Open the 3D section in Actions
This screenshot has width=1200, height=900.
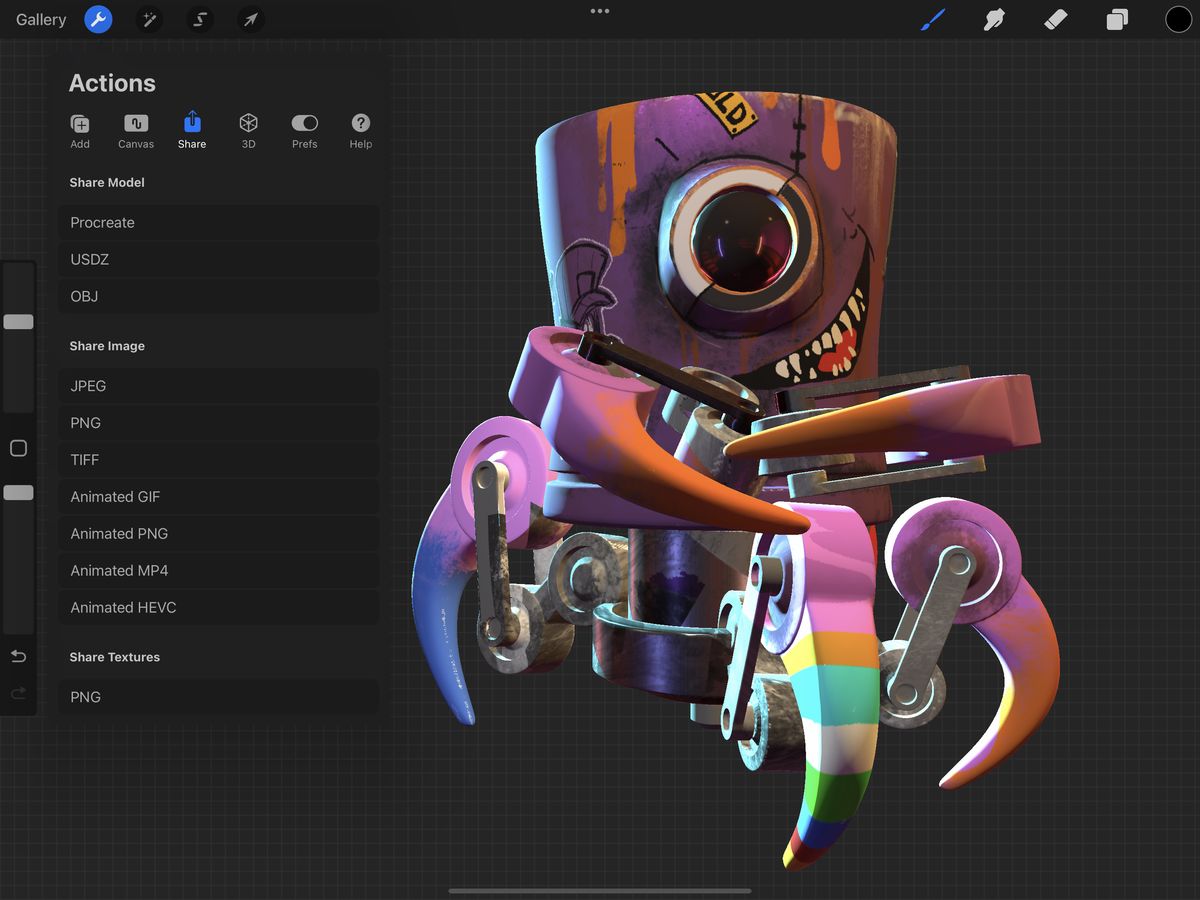(248, 130)
